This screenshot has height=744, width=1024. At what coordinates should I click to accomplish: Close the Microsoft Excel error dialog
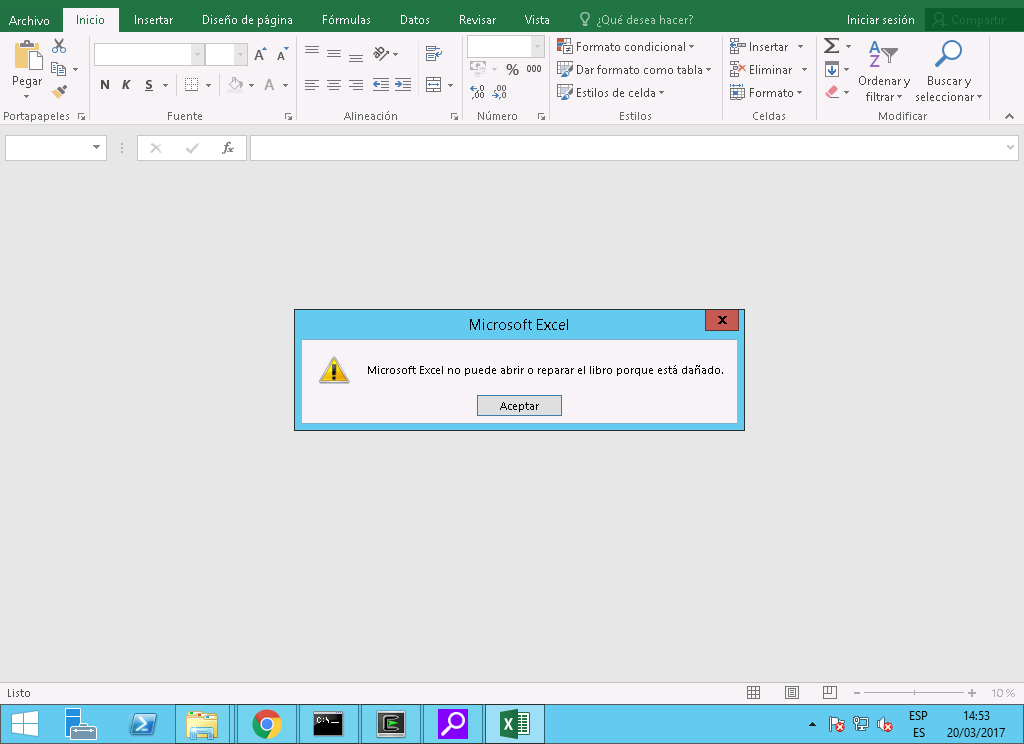tap(722, 320)
